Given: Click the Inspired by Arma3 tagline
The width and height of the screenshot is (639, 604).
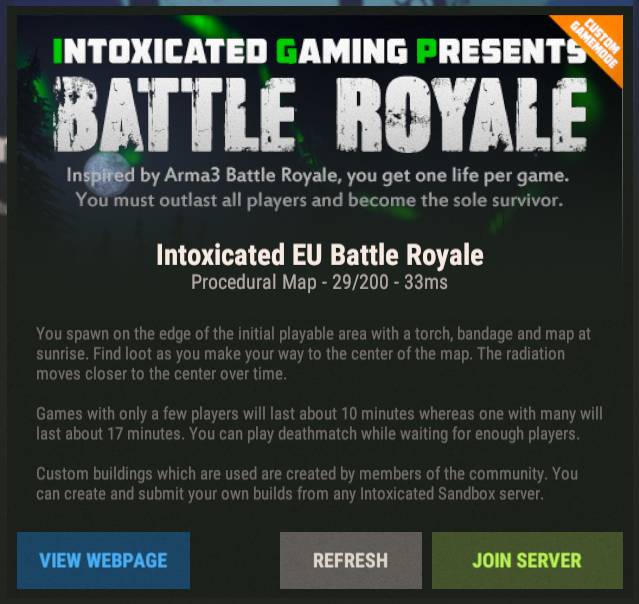Looking at the screenshot, I should coord(317,176).
